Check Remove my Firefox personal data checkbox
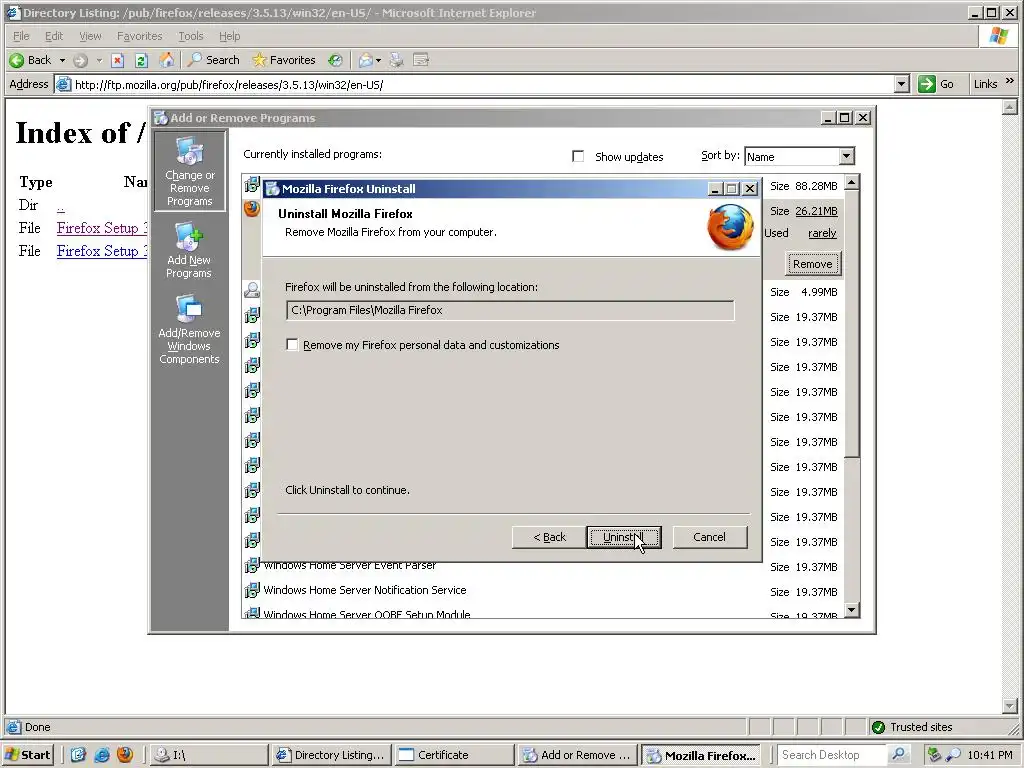 [292, 345]
